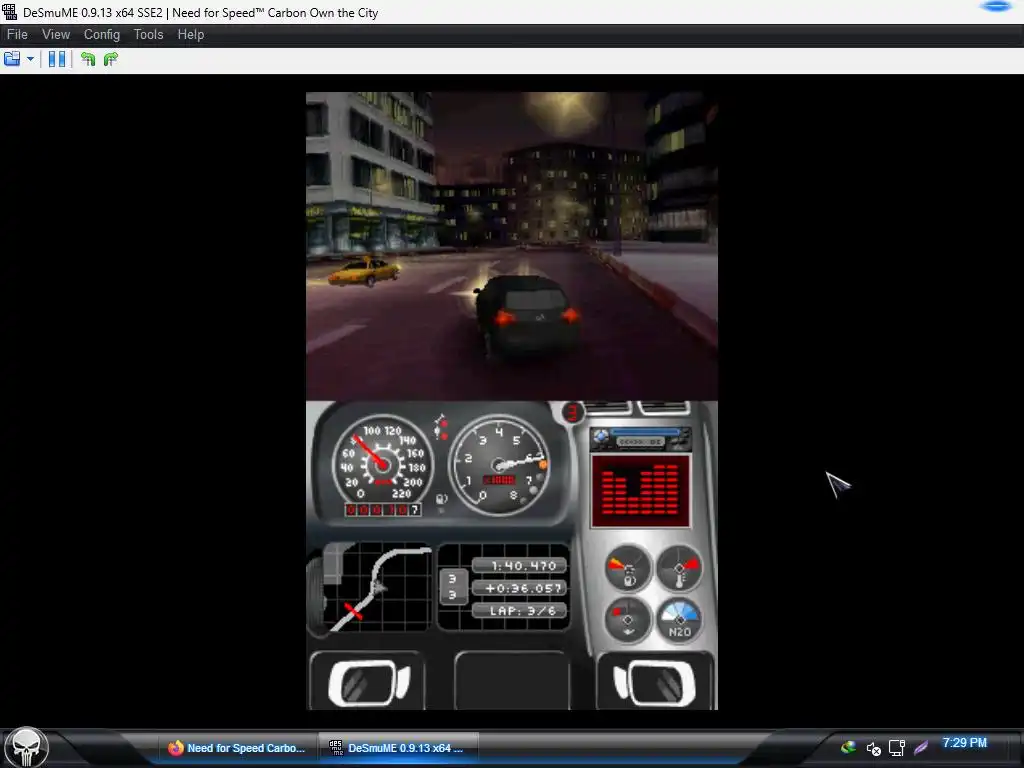This screenshot has width=1024, height=768.
Task: Open the Help menu
Action: click(x=191, y=35)
